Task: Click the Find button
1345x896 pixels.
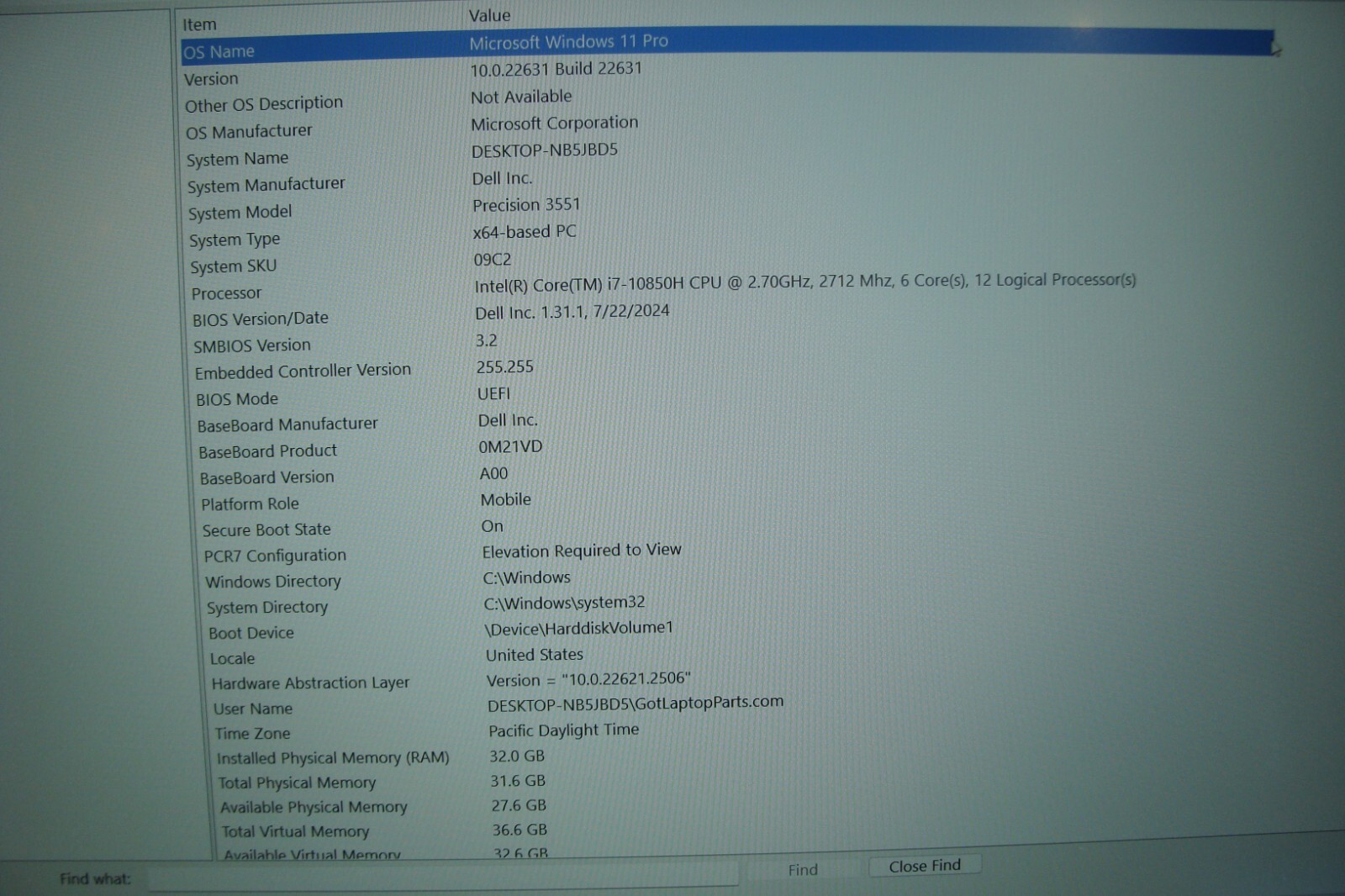Action: [x=802, y=870]
